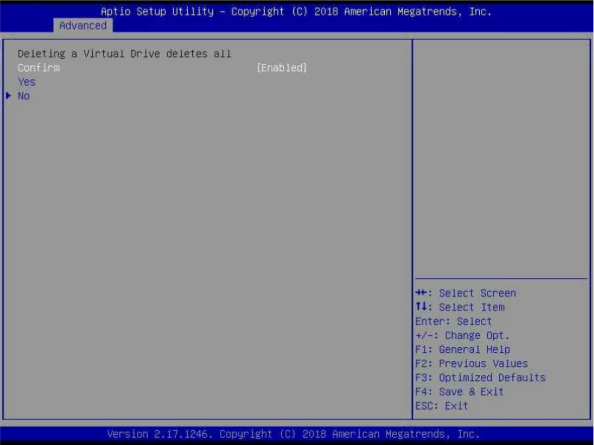Click the 'Select Item' help entry
This screenshot has width=594, height=445.
pyautogui.click(x=472, y=307)
